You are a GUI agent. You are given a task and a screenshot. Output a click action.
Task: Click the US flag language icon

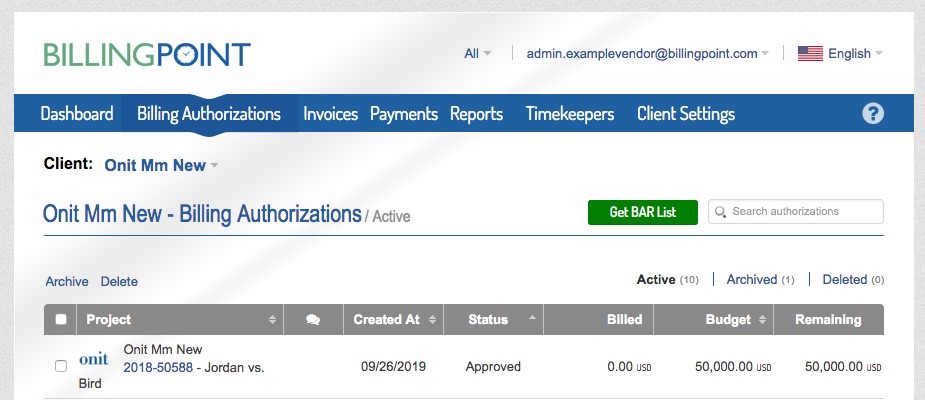(x=810, y=54)
